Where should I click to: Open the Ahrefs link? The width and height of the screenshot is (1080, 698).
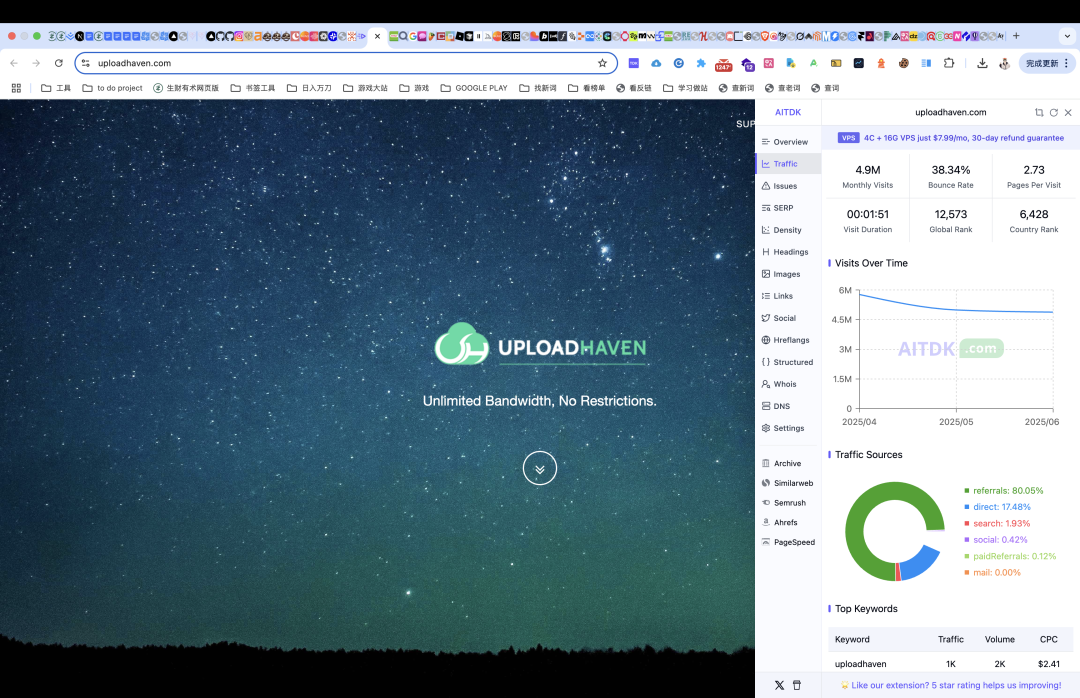[779, 523]
